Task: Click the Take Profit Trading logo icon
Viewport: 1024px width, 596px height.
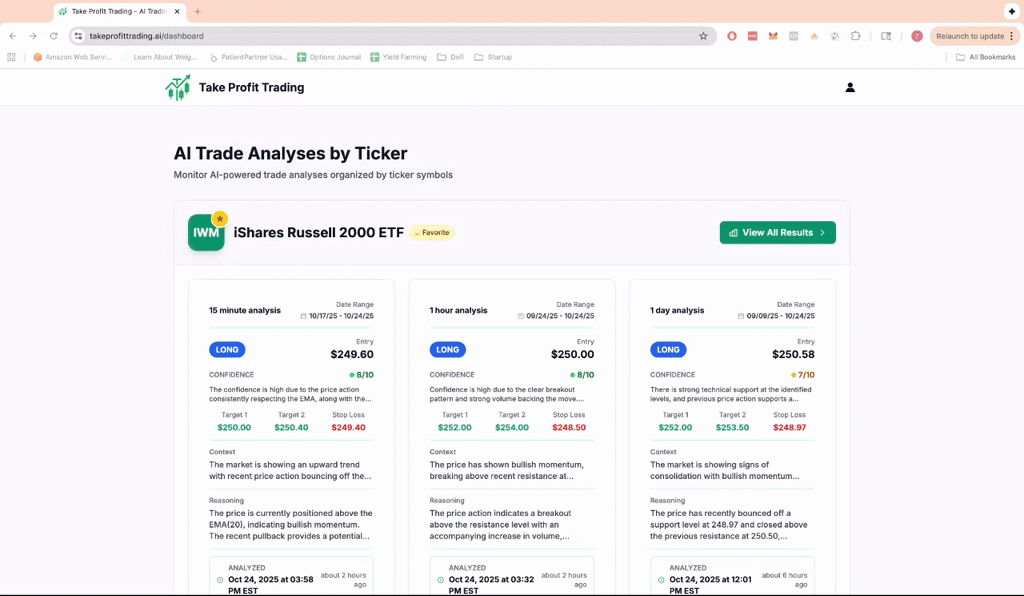Action: click(x=178, y=88)
